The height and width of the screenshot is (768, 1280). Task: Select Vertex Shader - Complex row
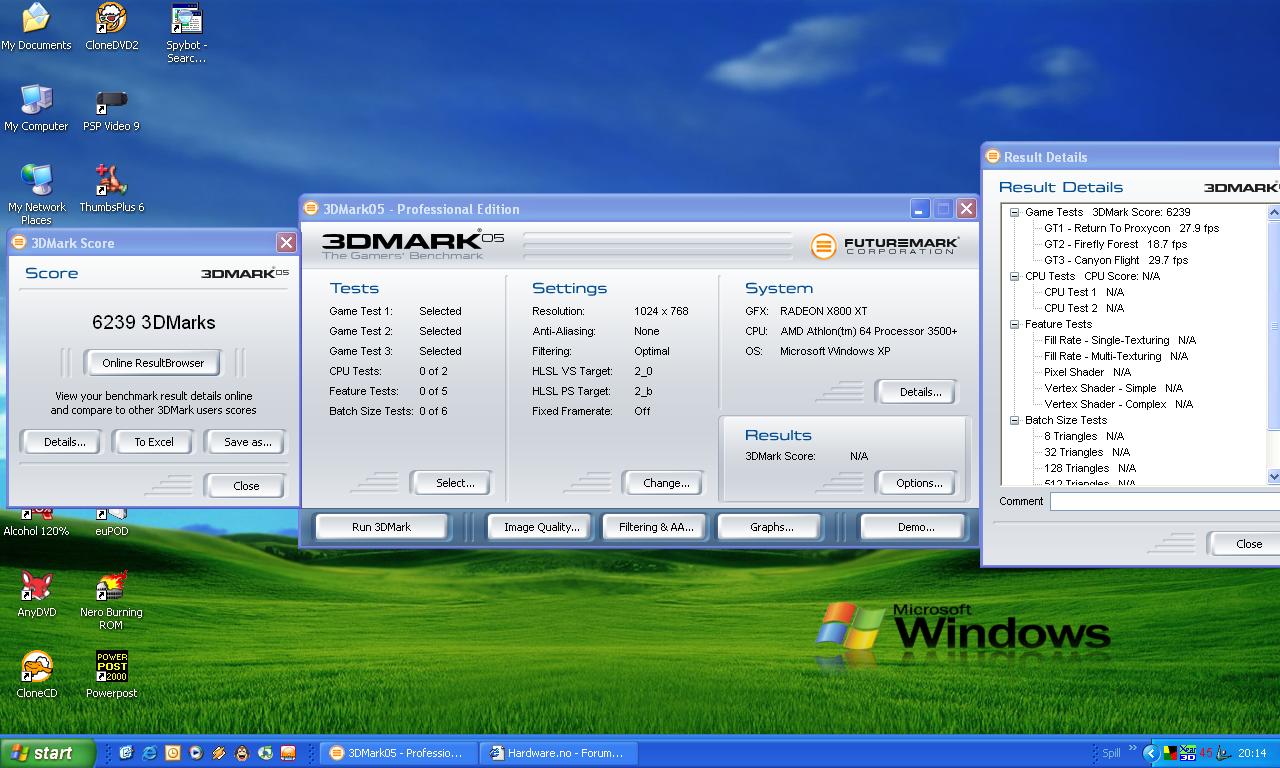pyautogui.click(x=1118, y=404)
